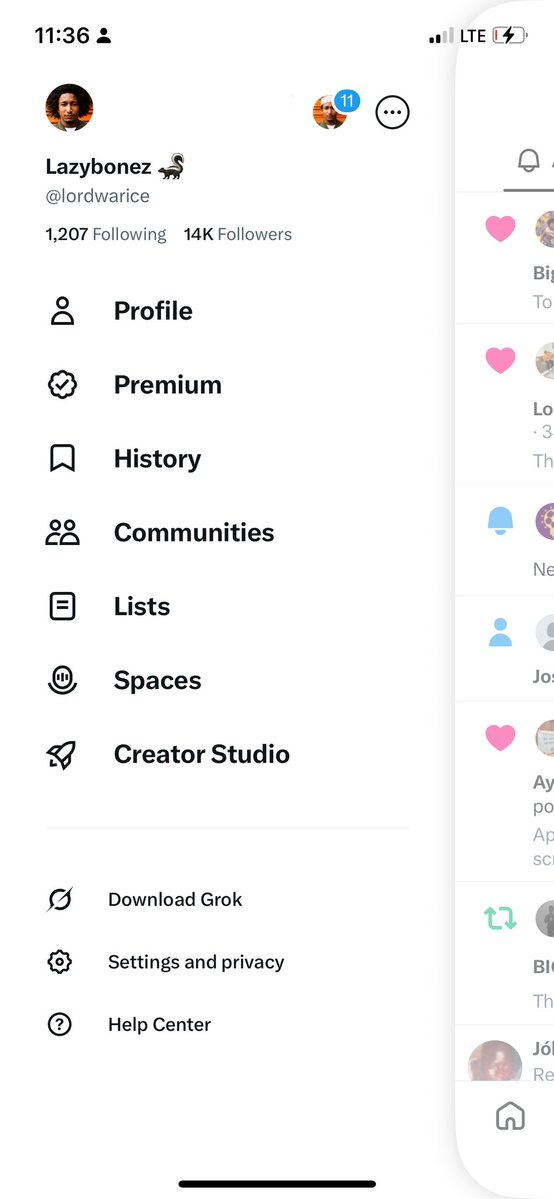The width and height of the screenshot is (554, 1199).
Task: Select the Communities people icon
Action: [62, 532]
